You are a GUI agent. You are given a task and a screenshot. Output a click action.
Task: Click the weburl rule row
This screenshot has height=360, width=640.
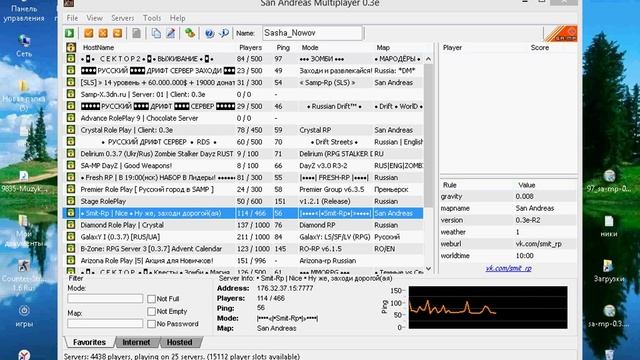coord(508,243)
